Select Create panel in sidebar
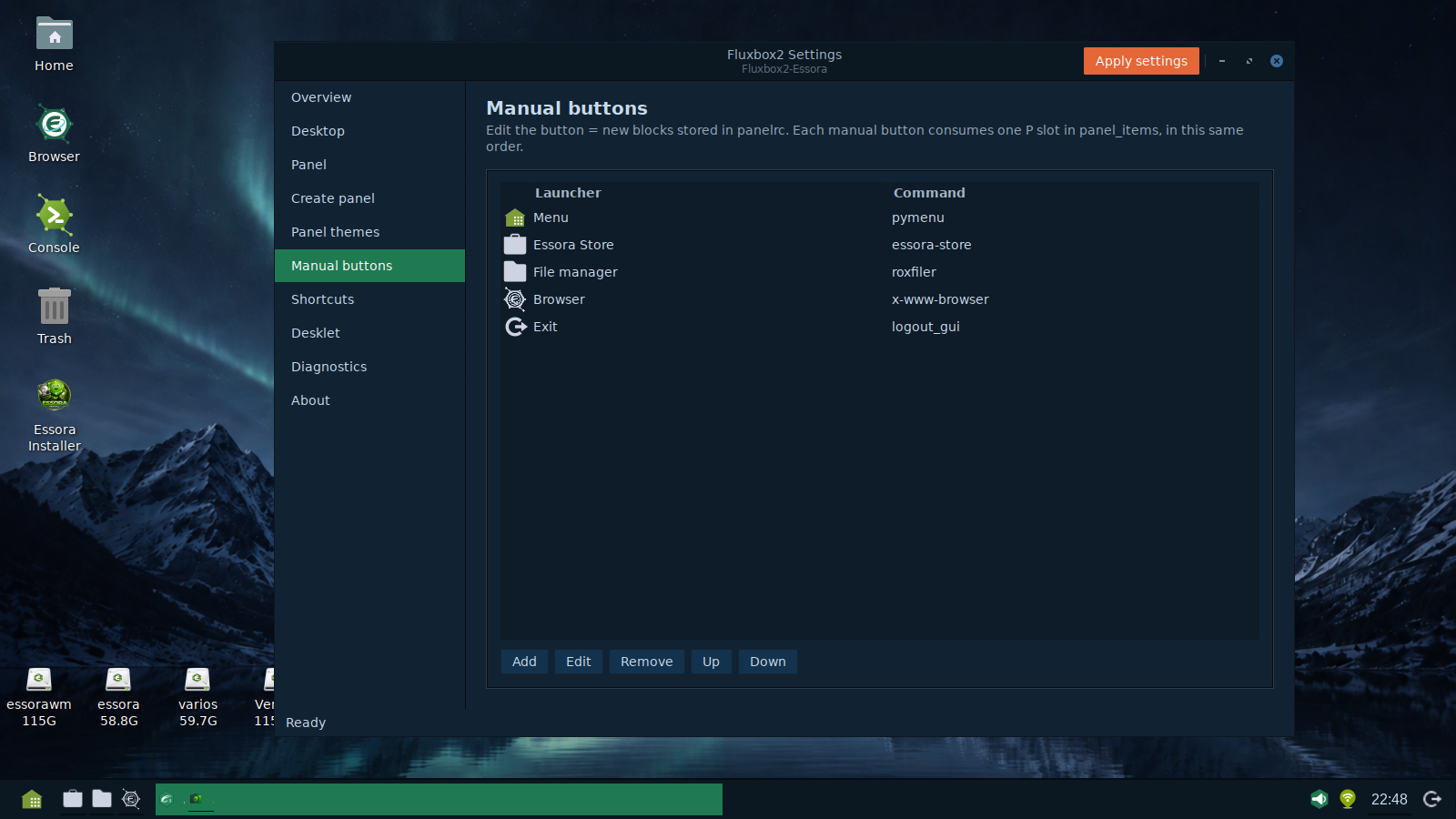This screenshot has height=819, width=1456. tap(369, 198)
